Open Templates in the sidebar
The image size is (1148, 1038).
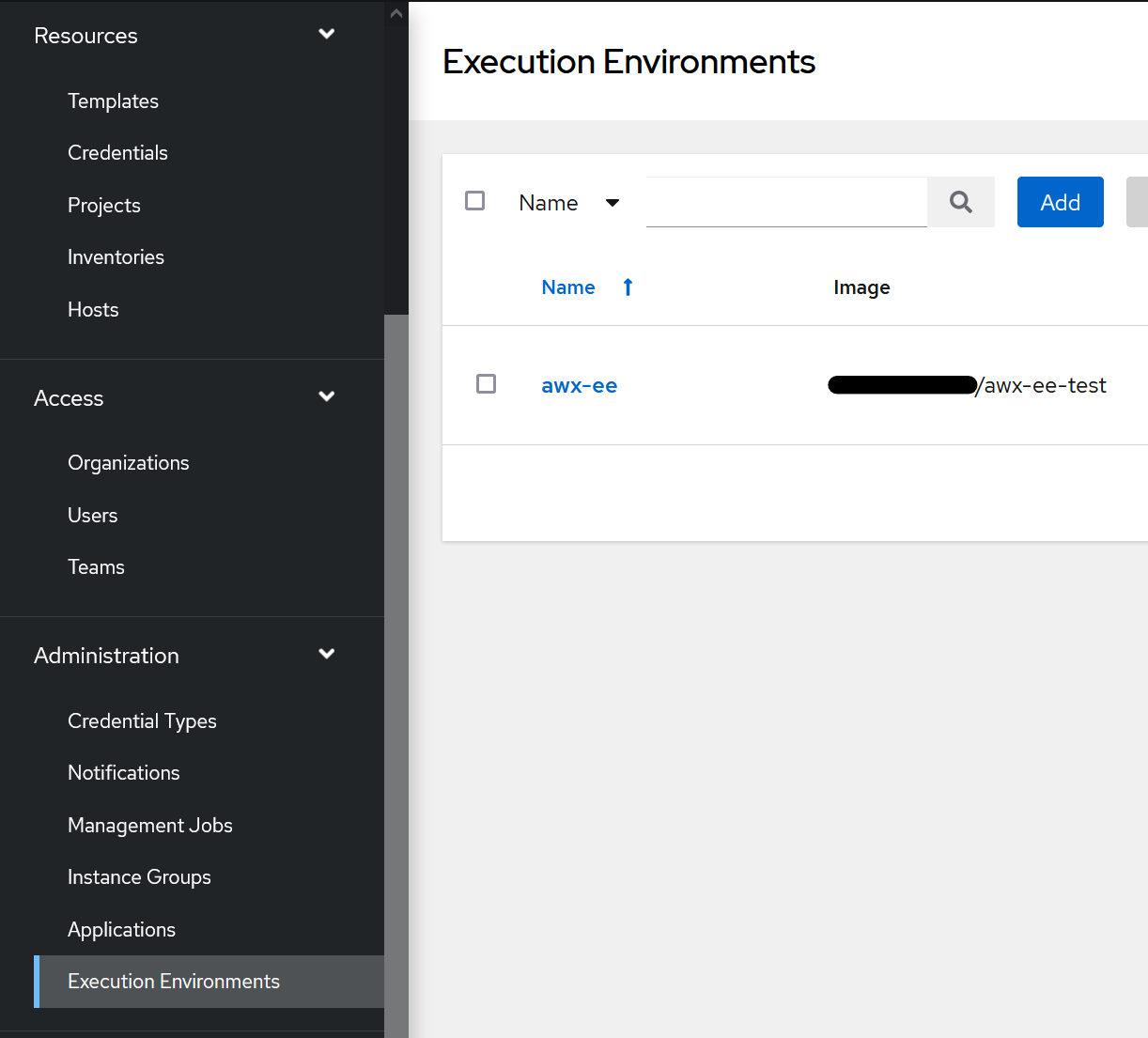(113, 101)
